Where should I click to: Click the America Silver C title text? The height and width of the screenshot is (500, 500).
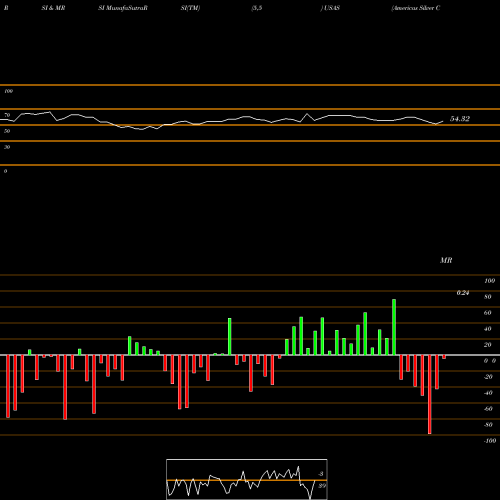coord(416,8)
